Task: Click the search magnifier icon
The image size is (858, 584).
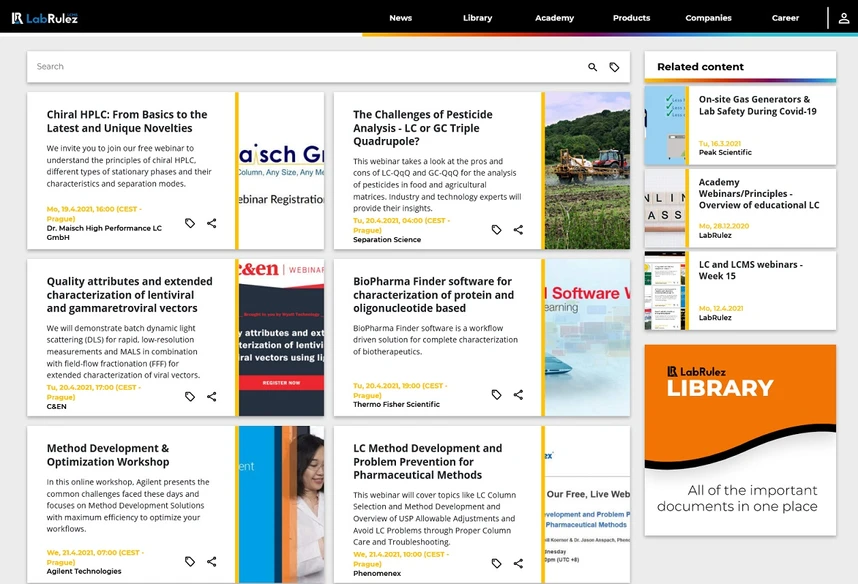Action: [592, 67]
